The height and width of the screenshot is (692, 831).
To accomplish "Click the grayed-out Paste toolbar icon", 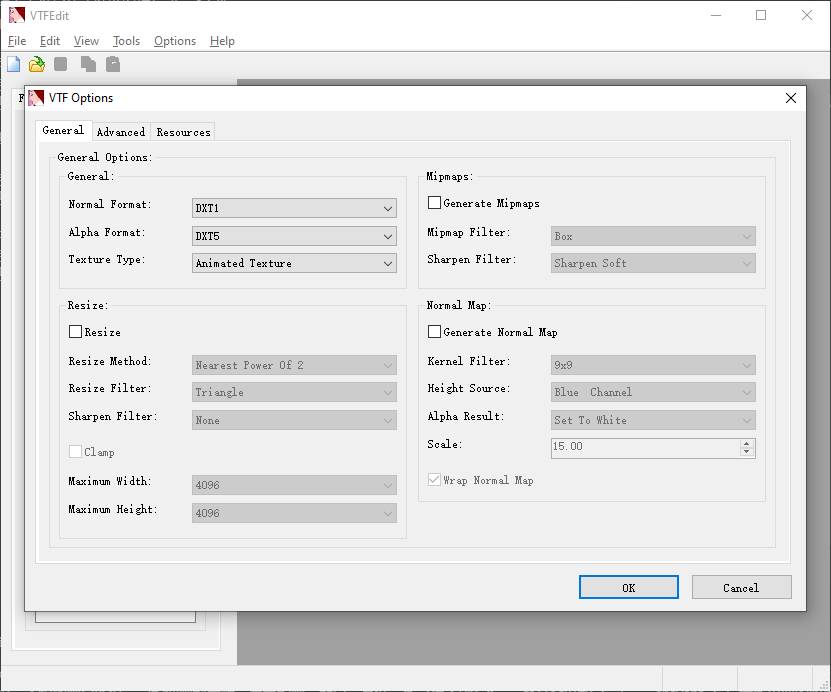I will pos(113,64).
